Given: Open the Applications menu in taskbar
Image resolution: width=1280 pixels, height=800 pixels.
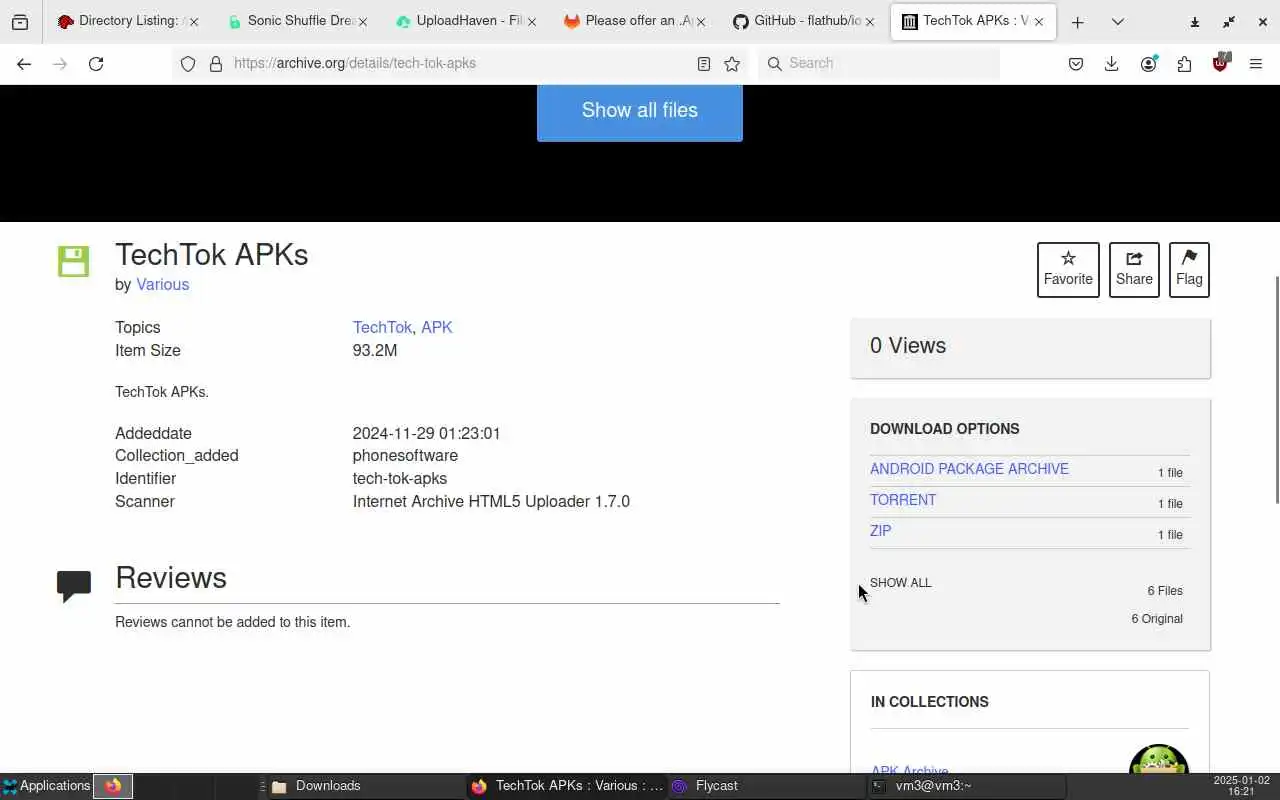Looking at the screenshot, I should [47, 786].
